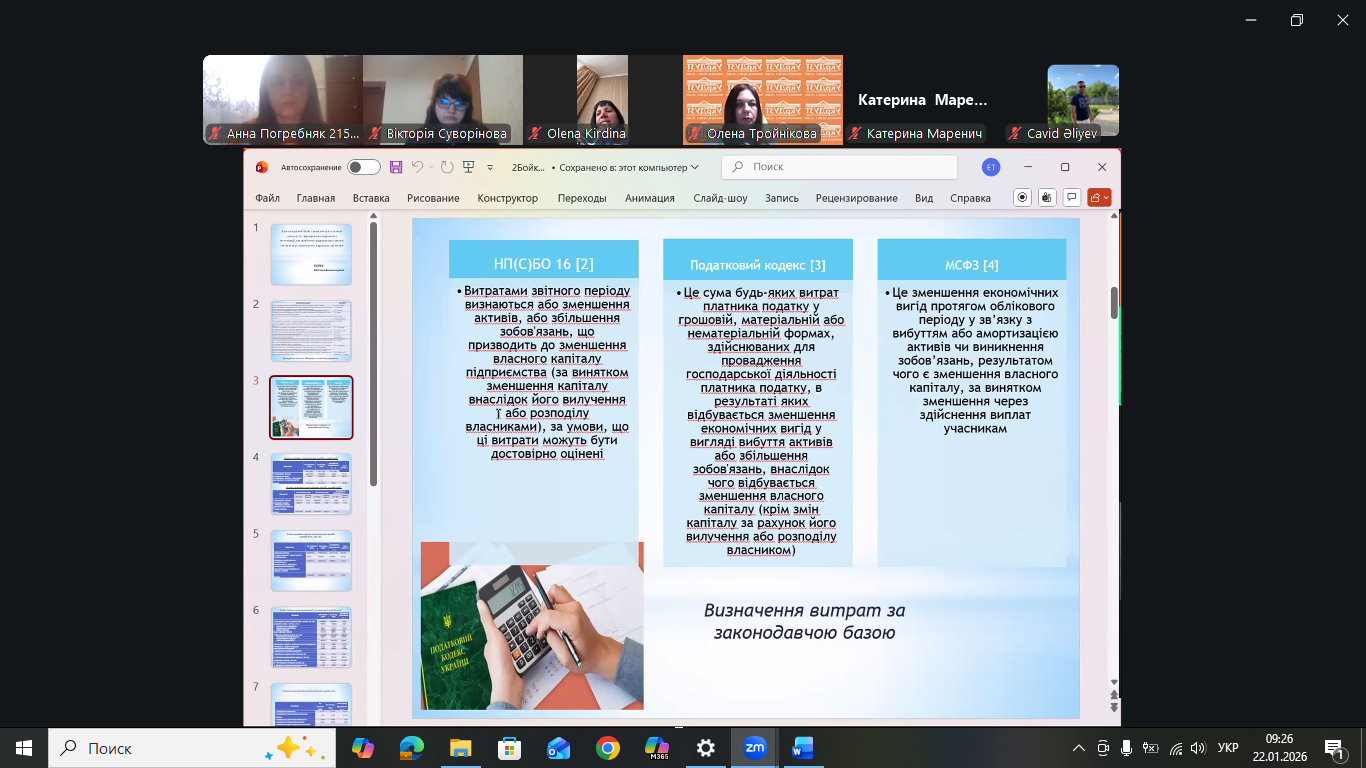Switch to the Анимация tab
1366x768 pixels.
650,198
